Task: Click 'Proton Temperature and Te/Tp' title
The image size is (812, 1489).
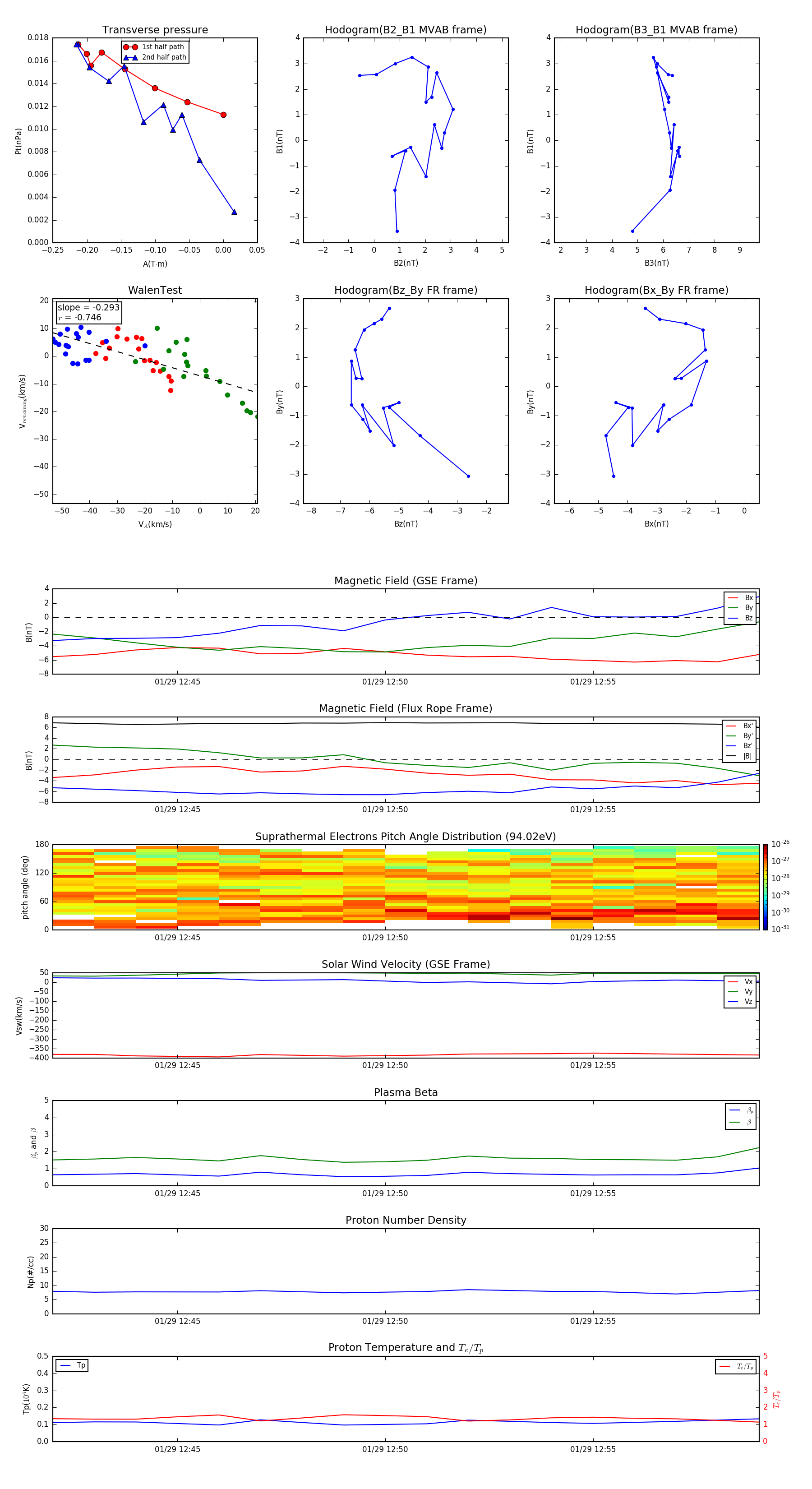Action: (x=406, y=1348)
